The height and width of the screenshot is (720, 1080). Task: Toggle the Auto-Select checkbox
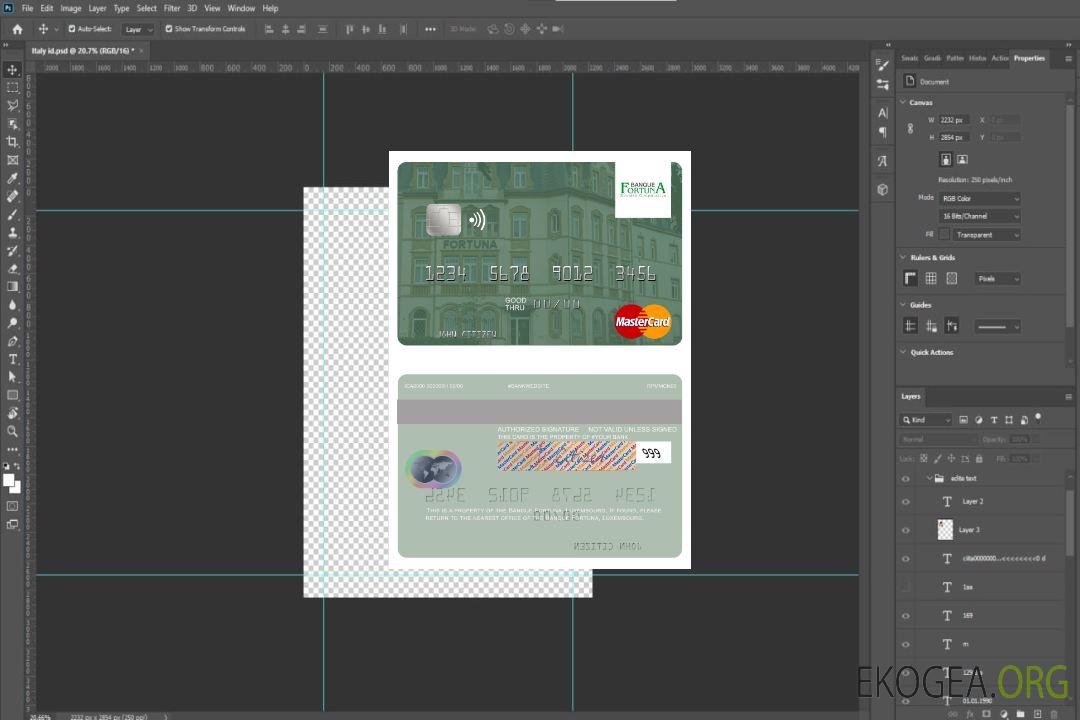(x=72, y=29)
